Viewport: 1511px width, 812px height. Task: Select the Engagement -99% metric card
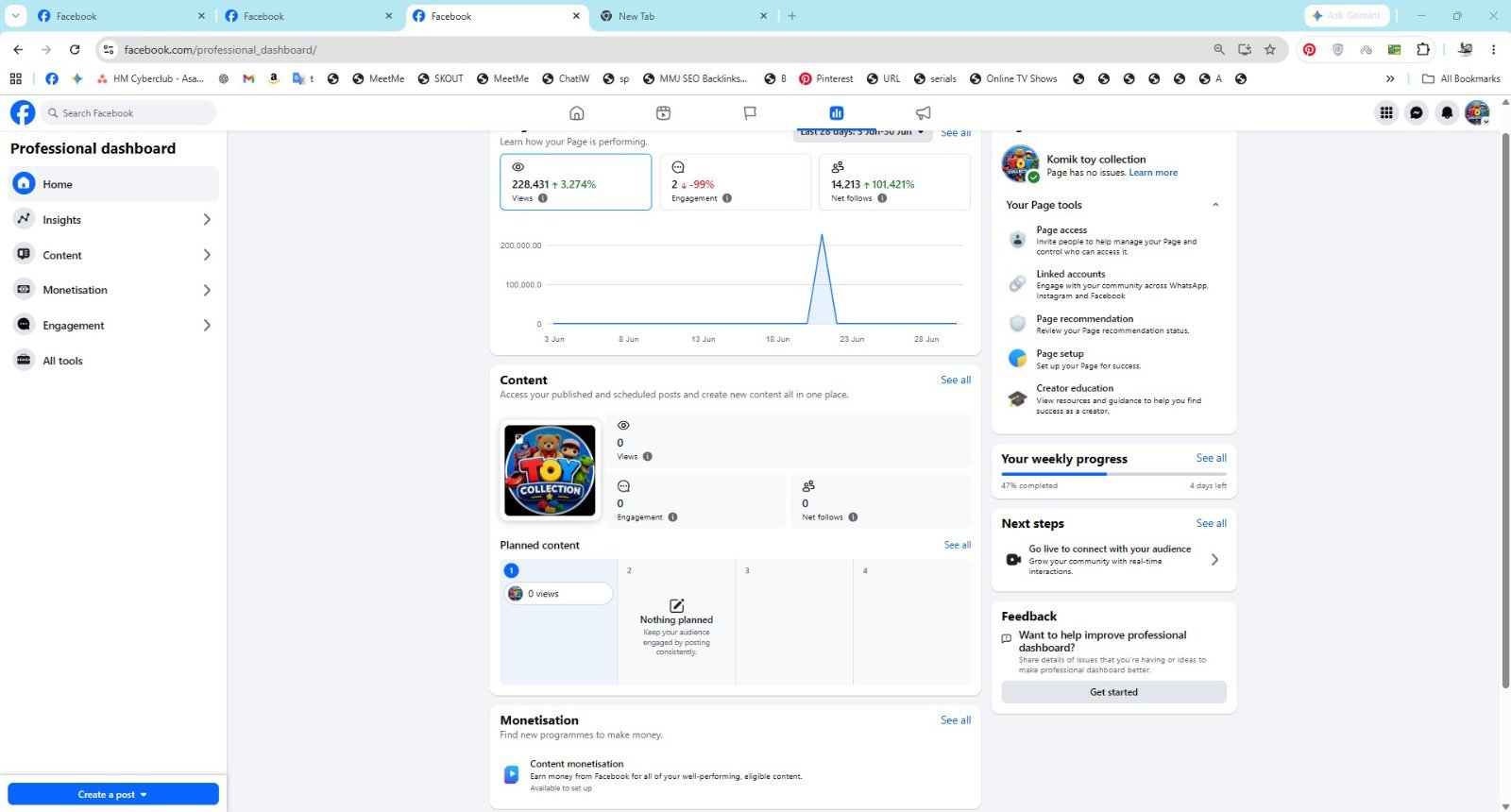click(736, 181)
